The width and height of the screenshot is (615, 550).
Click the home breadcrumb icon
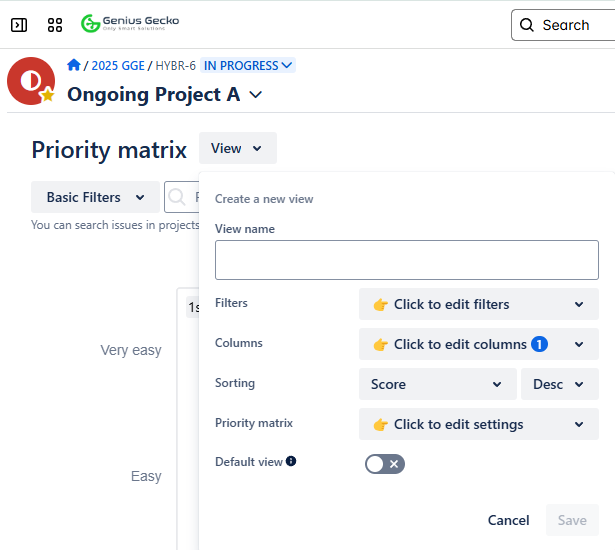point(74,65)
